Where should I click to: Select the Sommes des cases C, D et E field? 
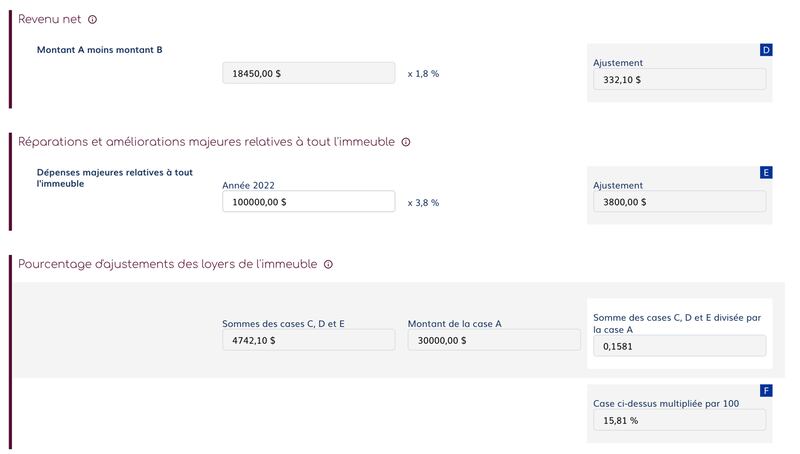308,340
